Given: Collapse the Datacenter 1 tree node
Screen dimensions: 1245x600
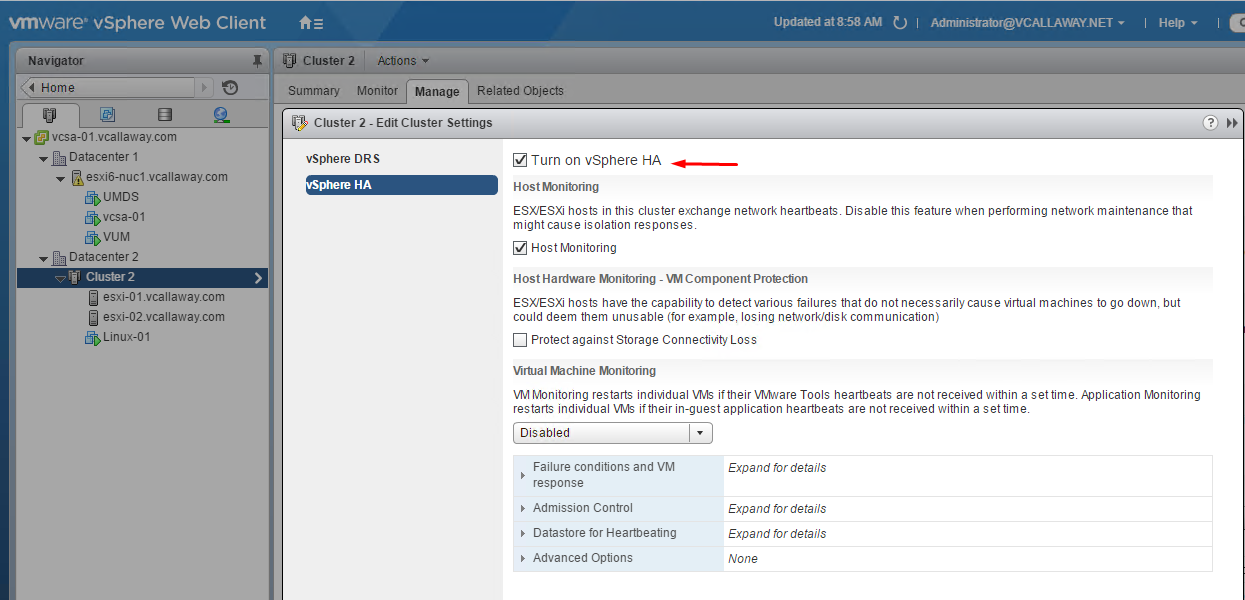Looking at the screenshot, I should pyautogui.click(x=44, y=158).
